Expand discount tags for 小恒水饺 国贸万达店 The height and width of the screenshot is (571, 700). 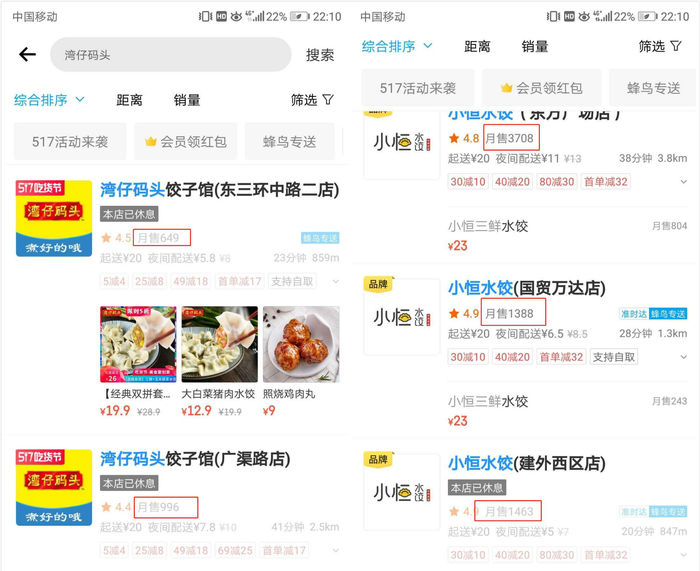[683, 357]
